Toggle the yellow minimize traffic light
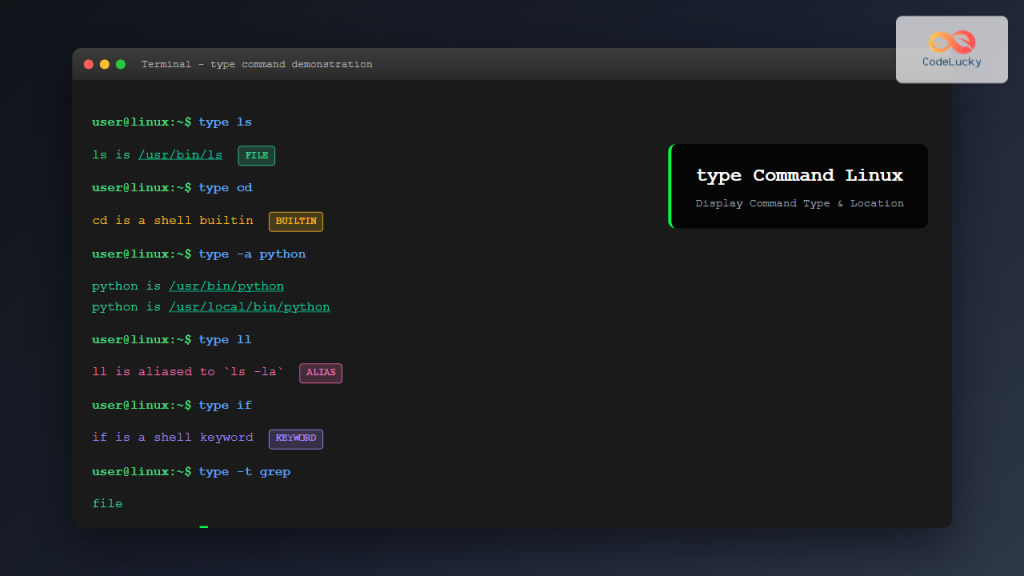The image size is (1024, 576). point(104,62)
